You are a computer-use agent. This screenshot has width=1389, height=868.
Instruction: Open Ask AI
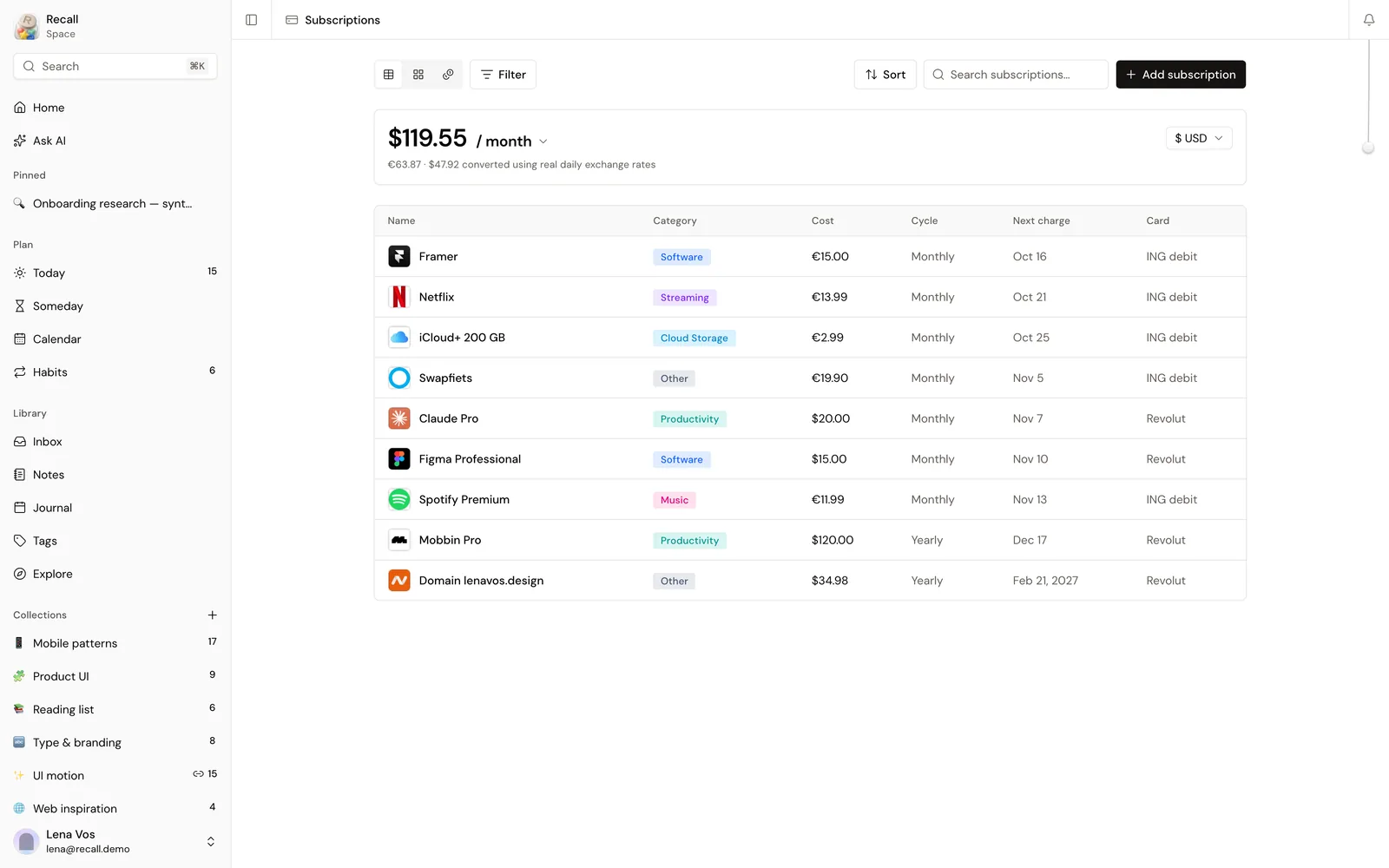[x=115, y=141]
